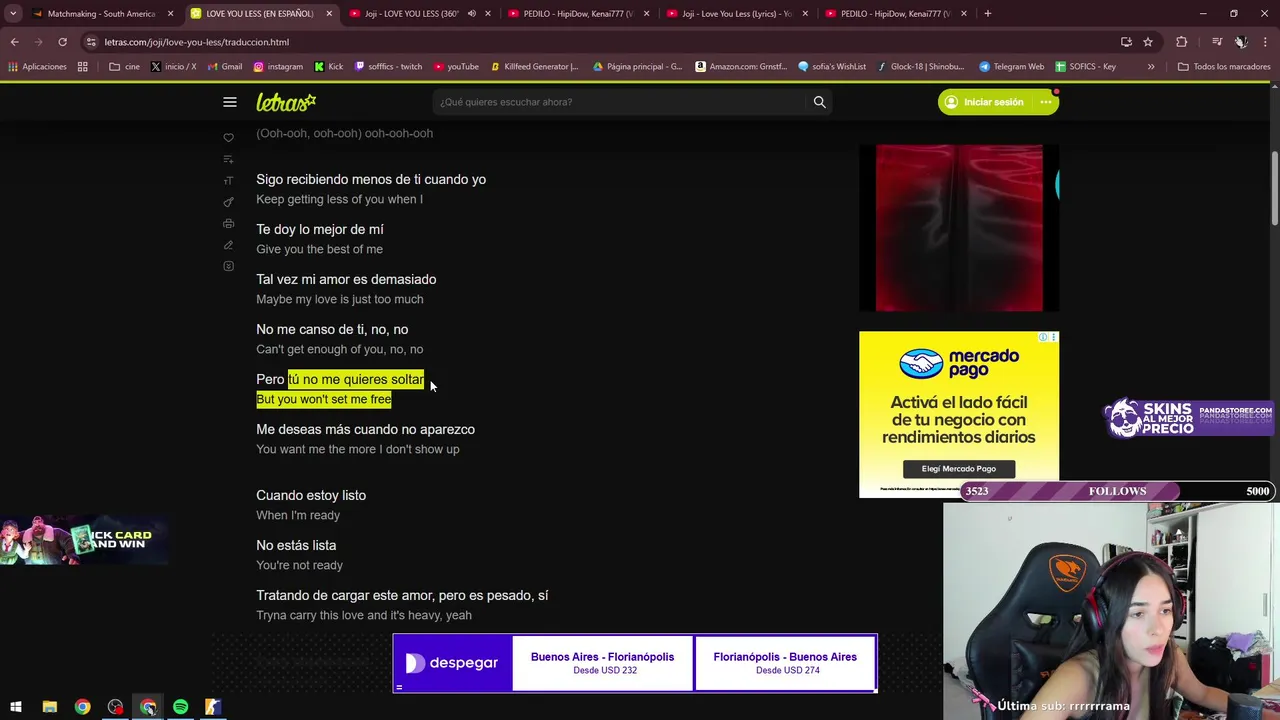Click lyric Sigo recibiendo menos de ti cuando yo
Screen dimensions: 1280x720
(371, 179)
